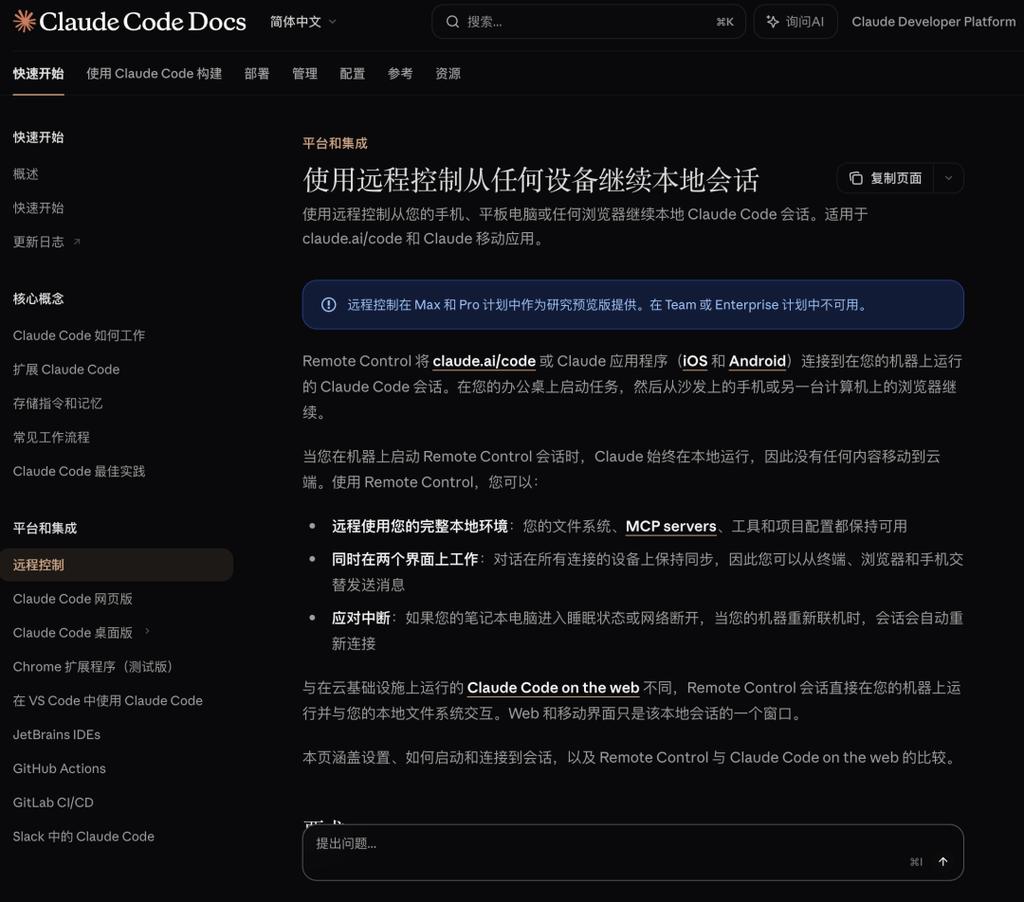Image resolution: width=1024 pixels, height=902 pixels.
Task: Open search using the magnifier icon
Action: [x=452, y=21]
